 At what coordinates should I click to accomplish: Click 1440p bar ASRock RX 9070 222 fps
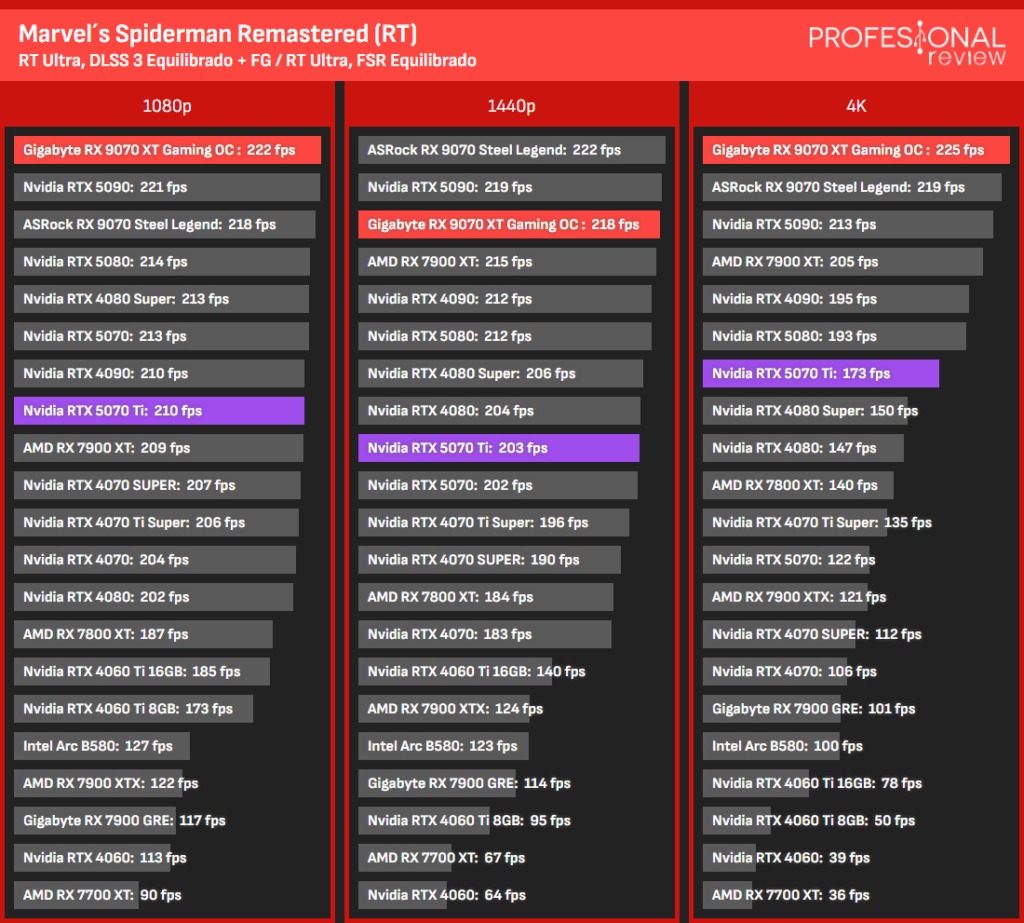tap(512, 150)
